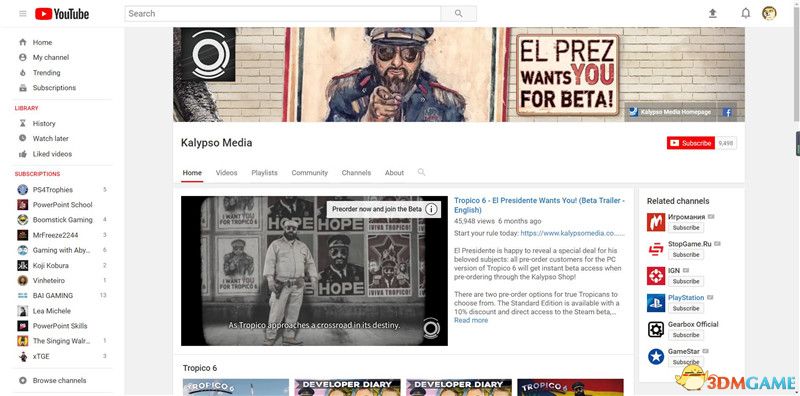Click the info card icon on video
Screen dimensions: 800x396
(x=431, y=209)
